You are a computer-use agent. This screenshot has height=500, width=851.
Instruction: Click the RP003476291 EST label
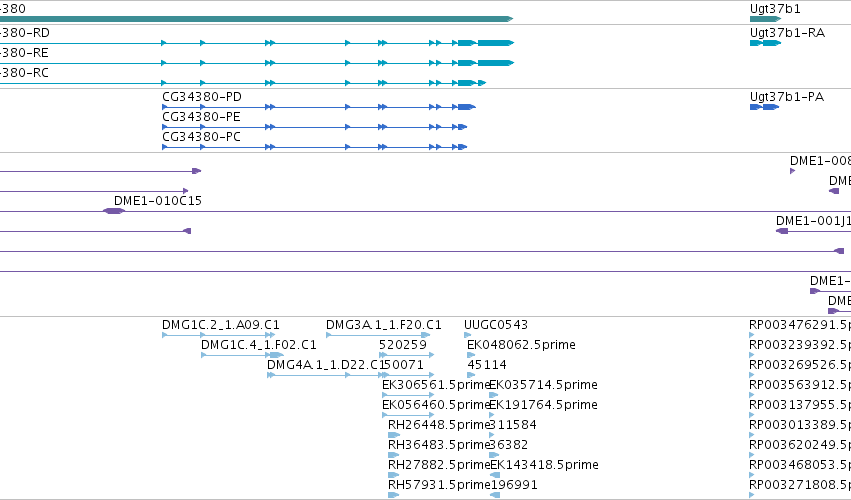coord(800,325)
